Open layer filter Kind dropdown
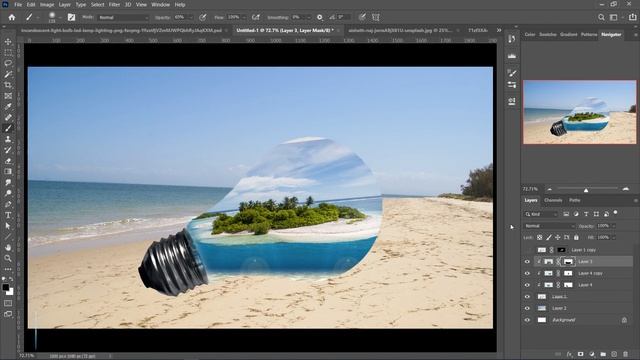The image size is (640, 360). pos(541,214)
